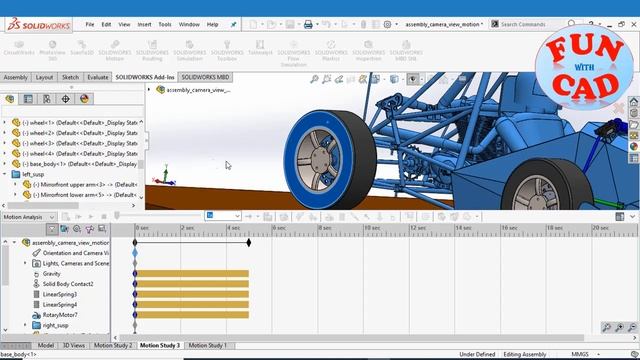This screenshot has width=640, height=360.
Task: Click timeline Zoom In magnifier
Action: coord(619,327)
